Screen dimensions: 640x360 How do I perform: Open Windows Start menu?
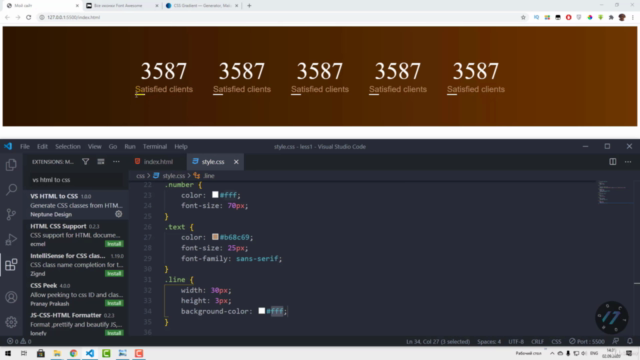click(x=8, y=353)
